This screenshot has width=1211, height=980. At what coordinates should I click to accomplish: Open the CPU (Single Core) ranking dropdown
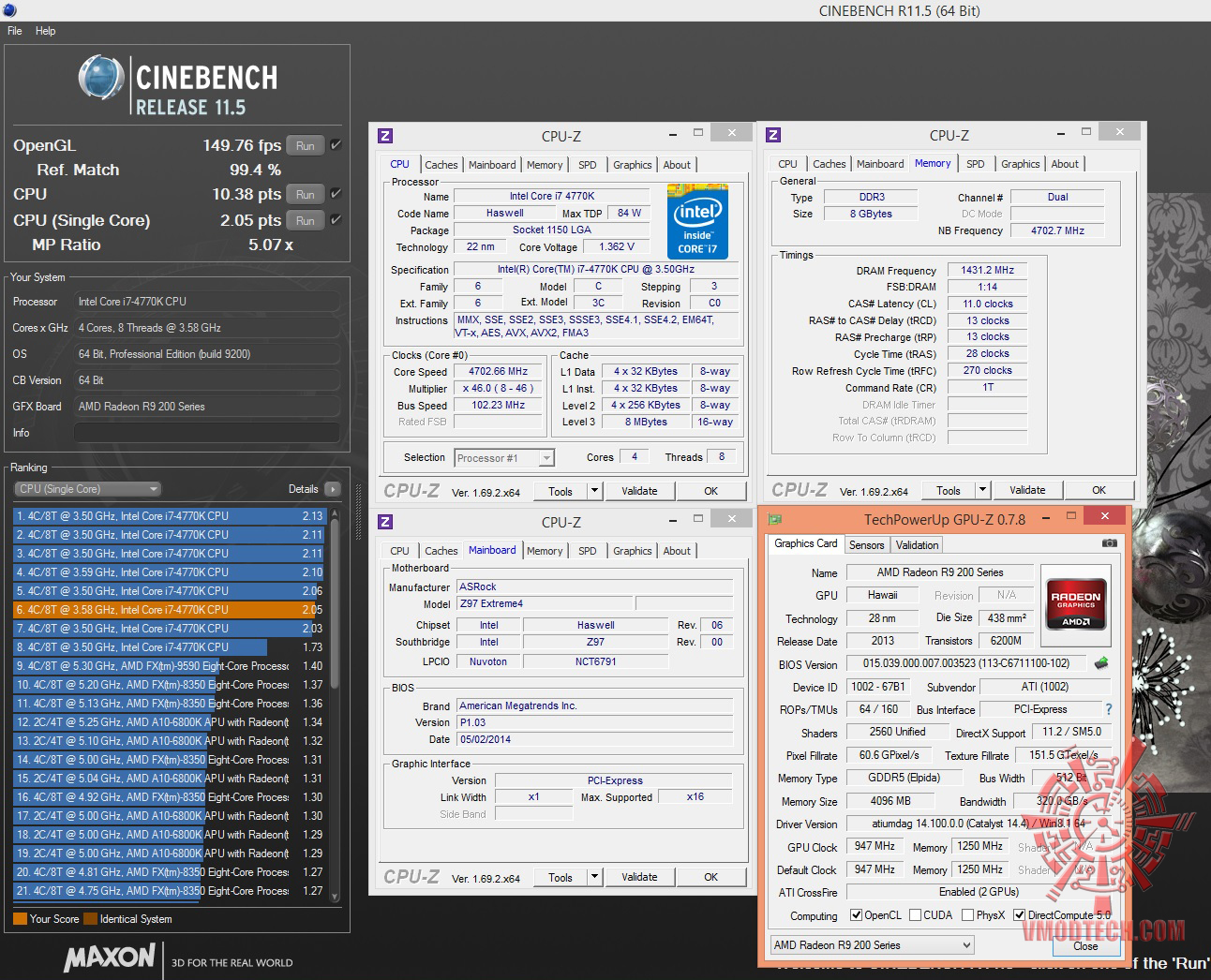(88, 489)
